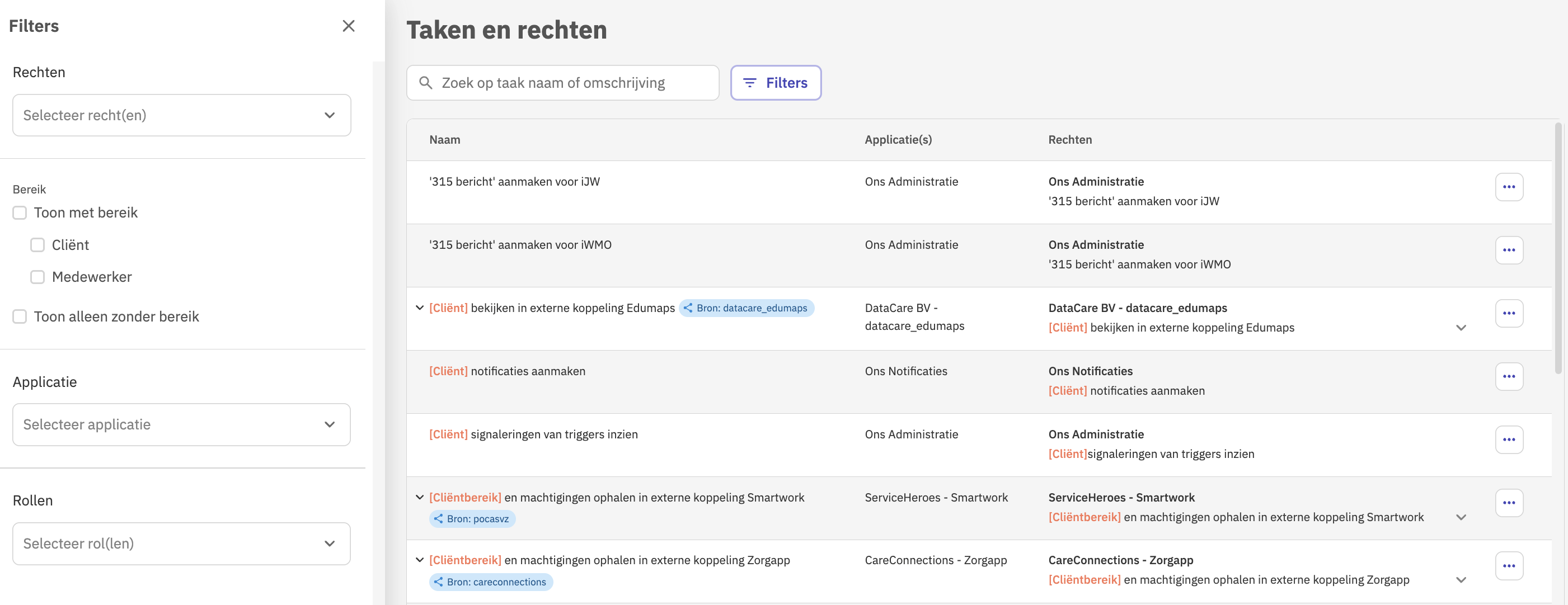The image size is (1568, 605).
Task: Click the task name search field
Action: click(562, 83)
